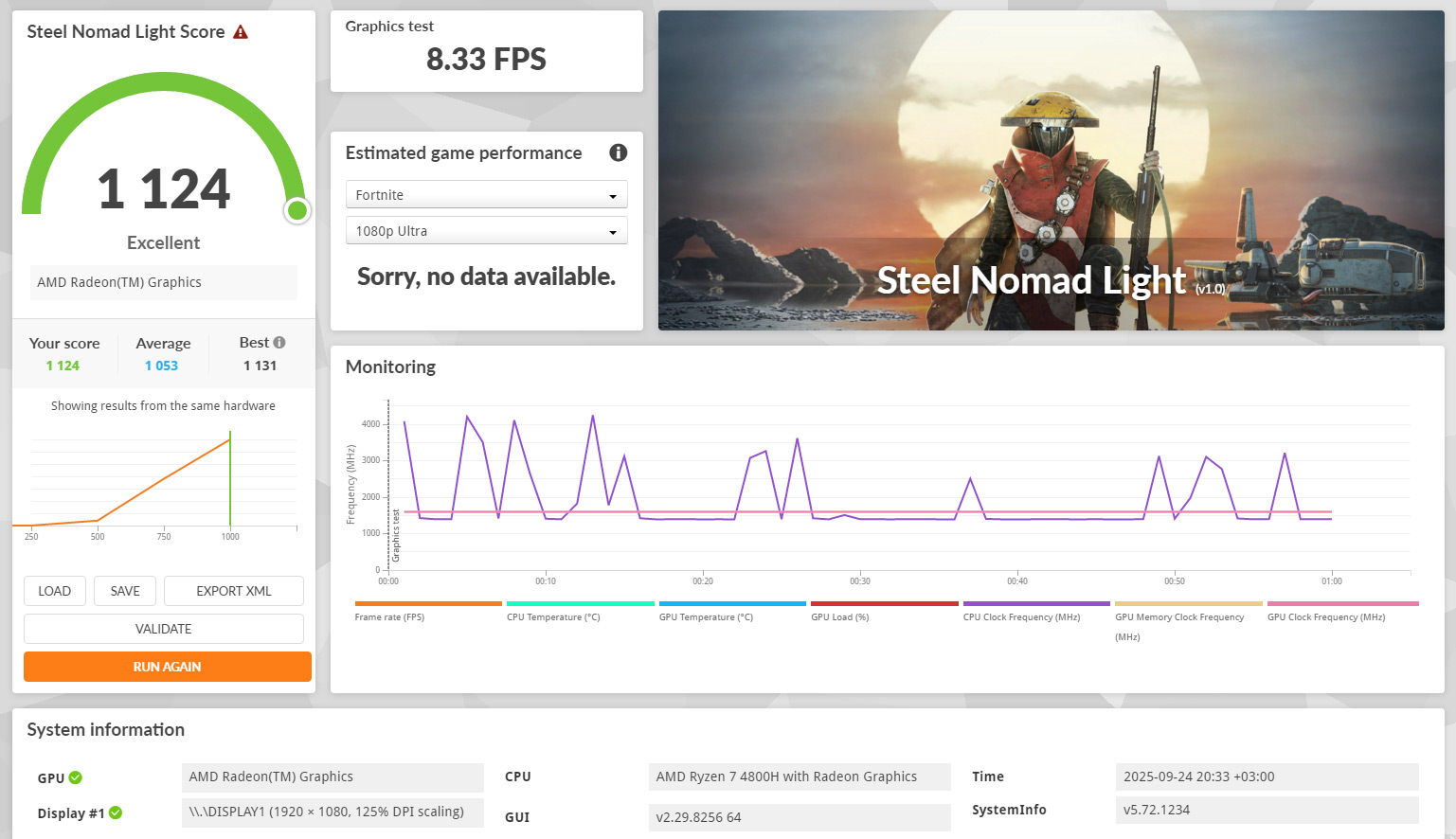Toggle the GPU Temperature legend series
Screen dimensions: 1456x839
click(x=706, y=616)
